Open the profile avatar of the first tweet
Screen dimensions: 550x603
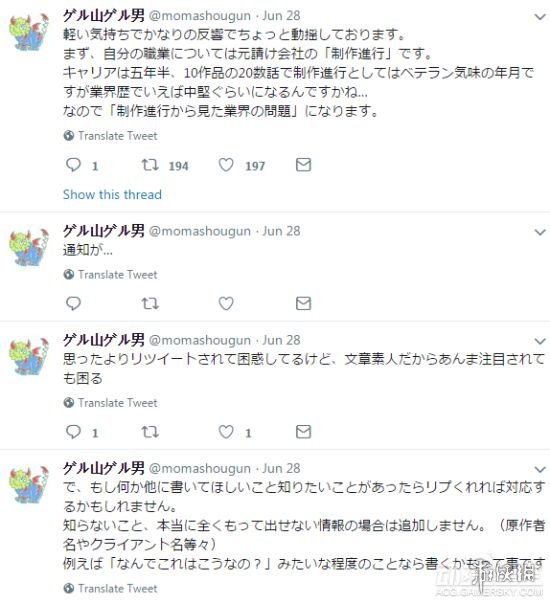(x=29, y=33)
